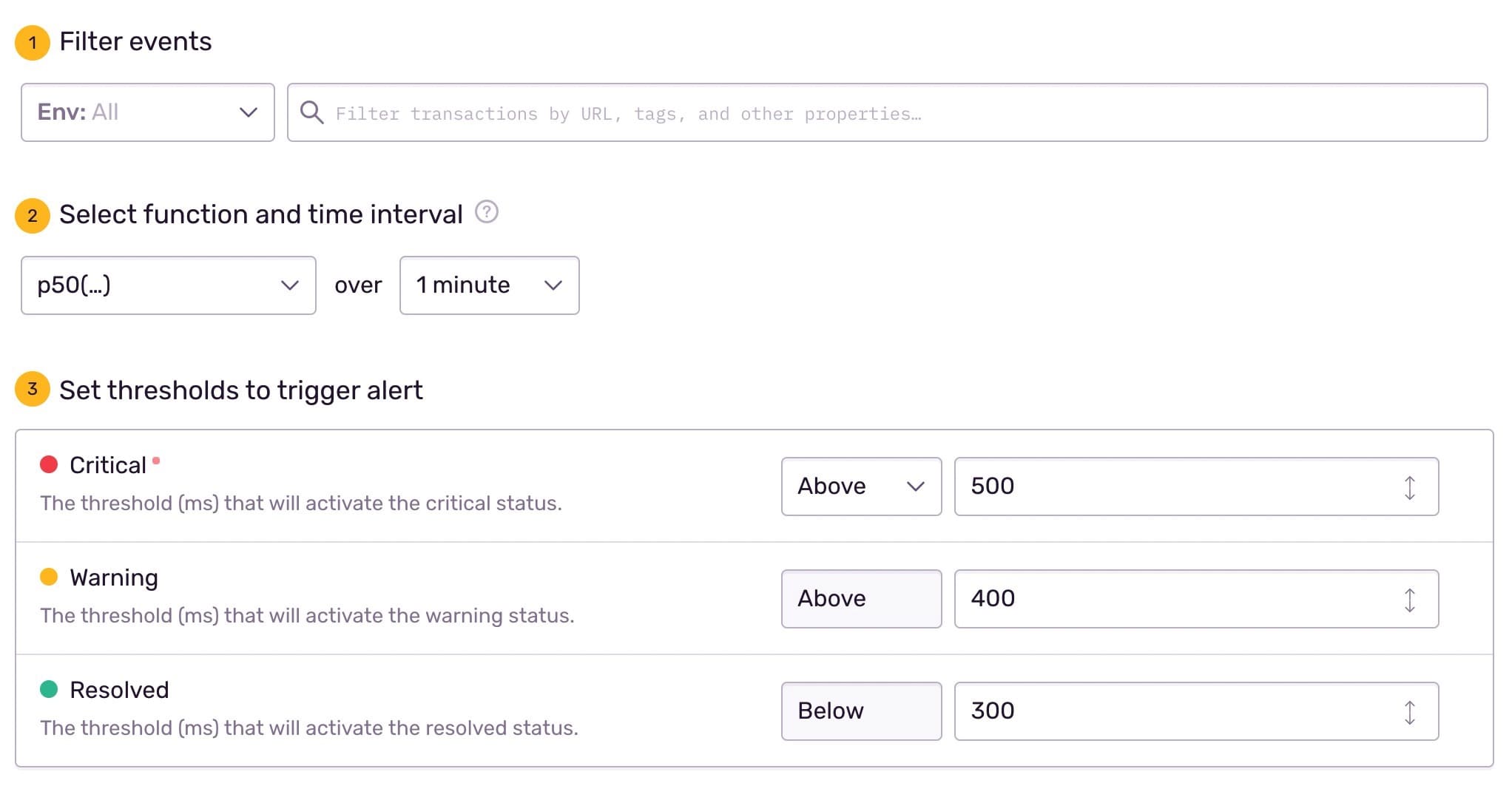Open the Critical Above condition dropdown
Viewport: 1512px width, 800px height.
(861, 487)
